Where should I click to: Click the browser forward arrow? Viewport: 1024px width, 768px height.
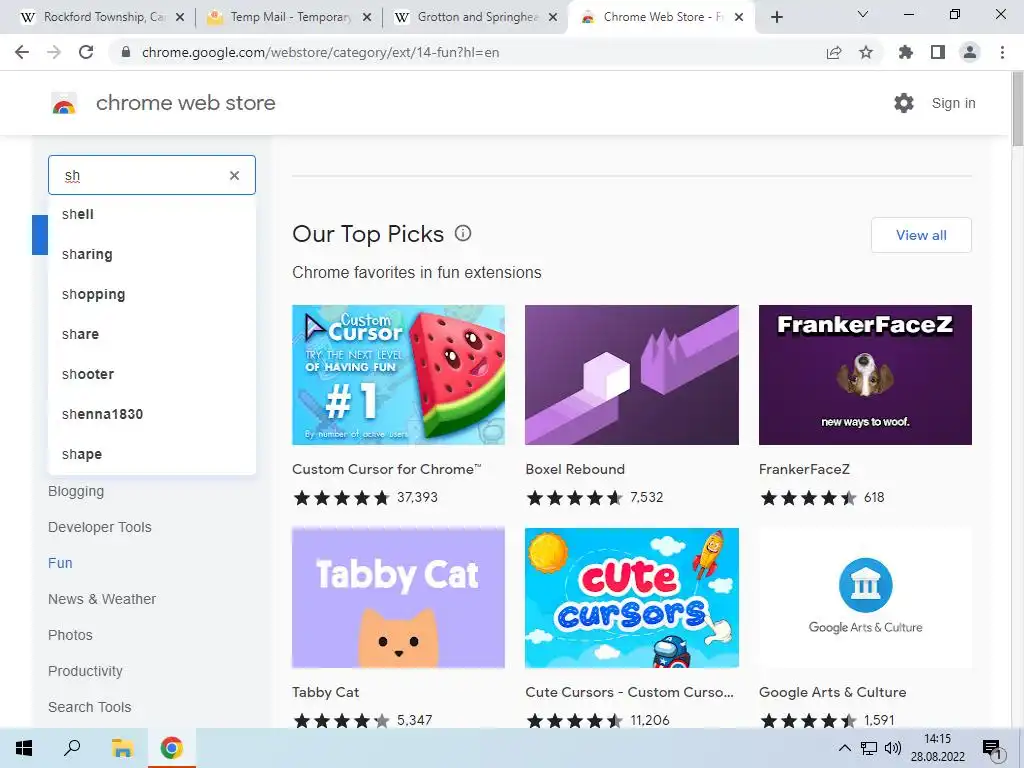pos(54,52)
